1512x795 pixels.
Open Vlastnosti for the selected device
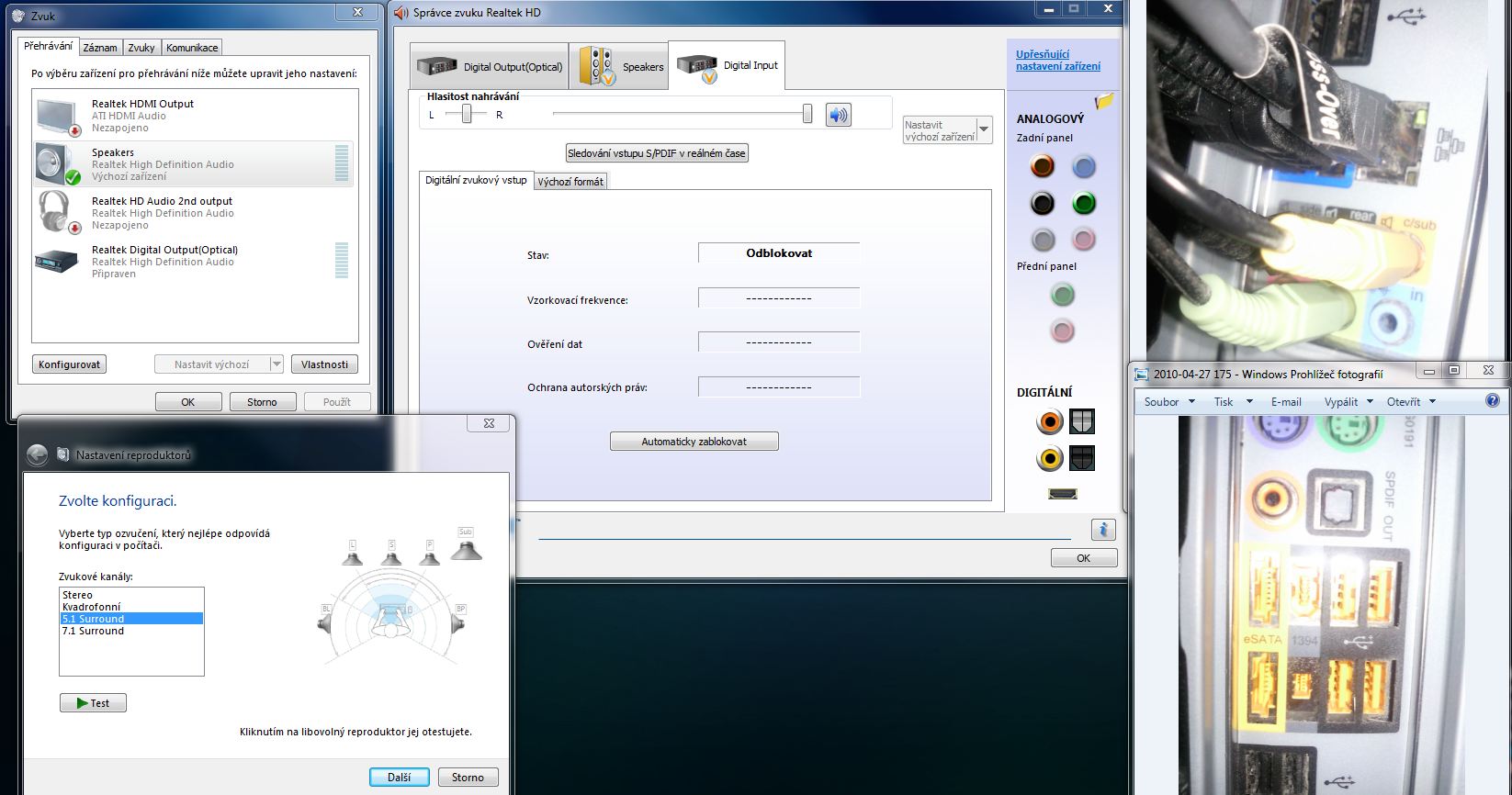(325, 364)
